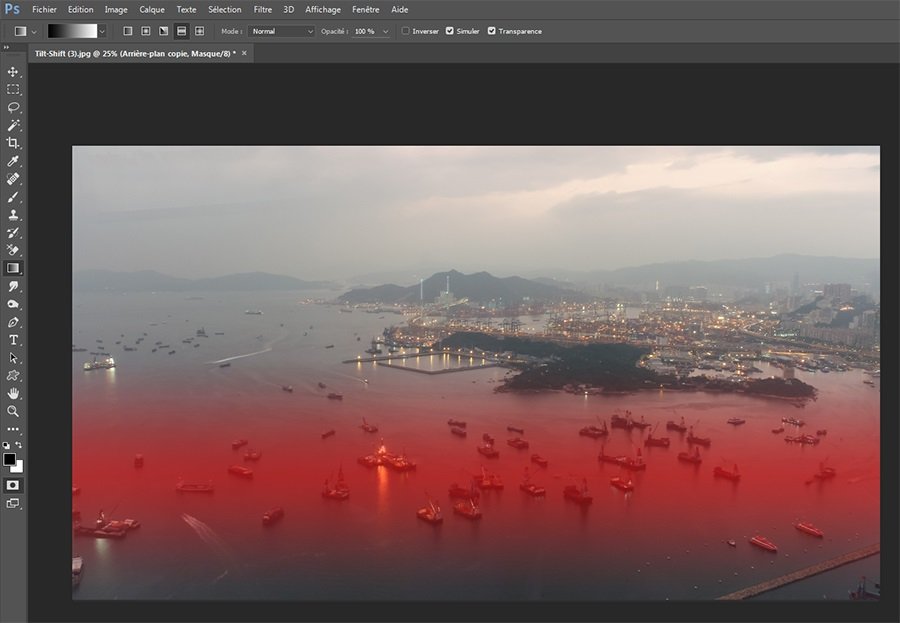Pick the Magic Wand tool
The height and width of the screenshot is (623, 900).
(13, 125)
